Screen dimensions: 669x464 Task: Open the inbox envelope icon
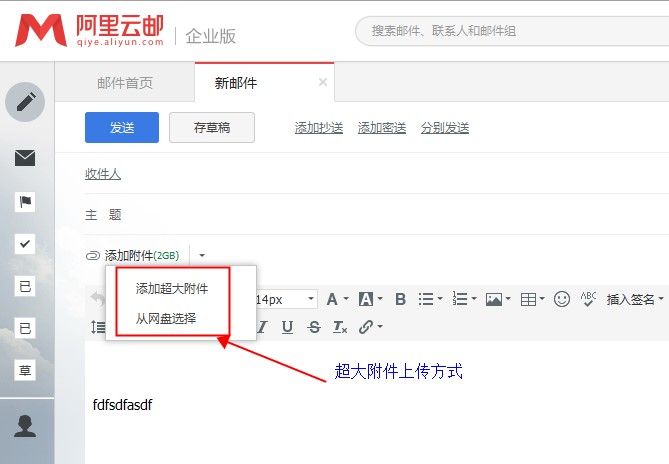coord(25,158)
